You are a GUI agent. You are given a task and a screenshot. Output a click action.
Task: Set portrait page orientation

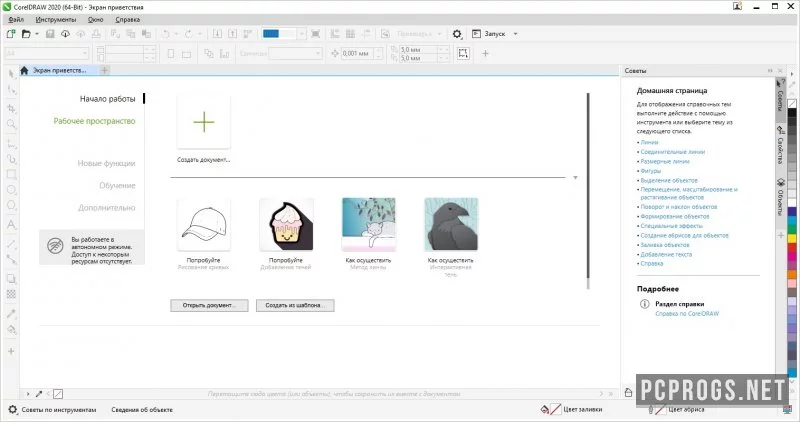coord(171,54)
